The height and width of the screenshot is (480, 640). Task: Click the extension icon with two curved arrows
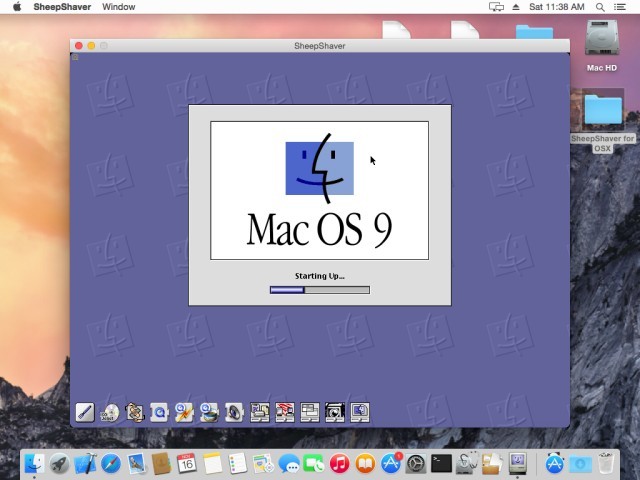click(x=135, y=412)
